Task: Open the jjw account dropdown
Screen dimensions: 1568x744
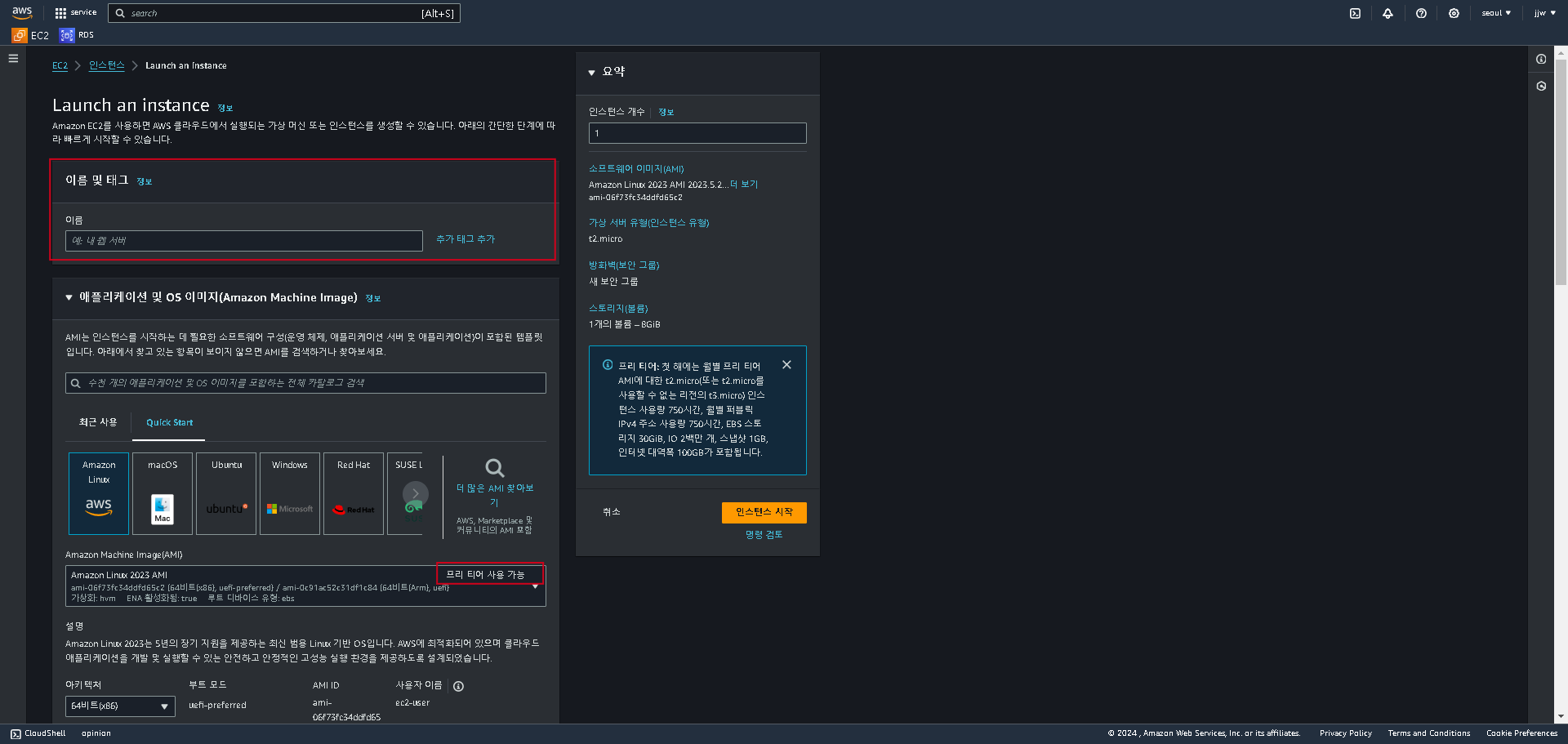Action: 1544,13
